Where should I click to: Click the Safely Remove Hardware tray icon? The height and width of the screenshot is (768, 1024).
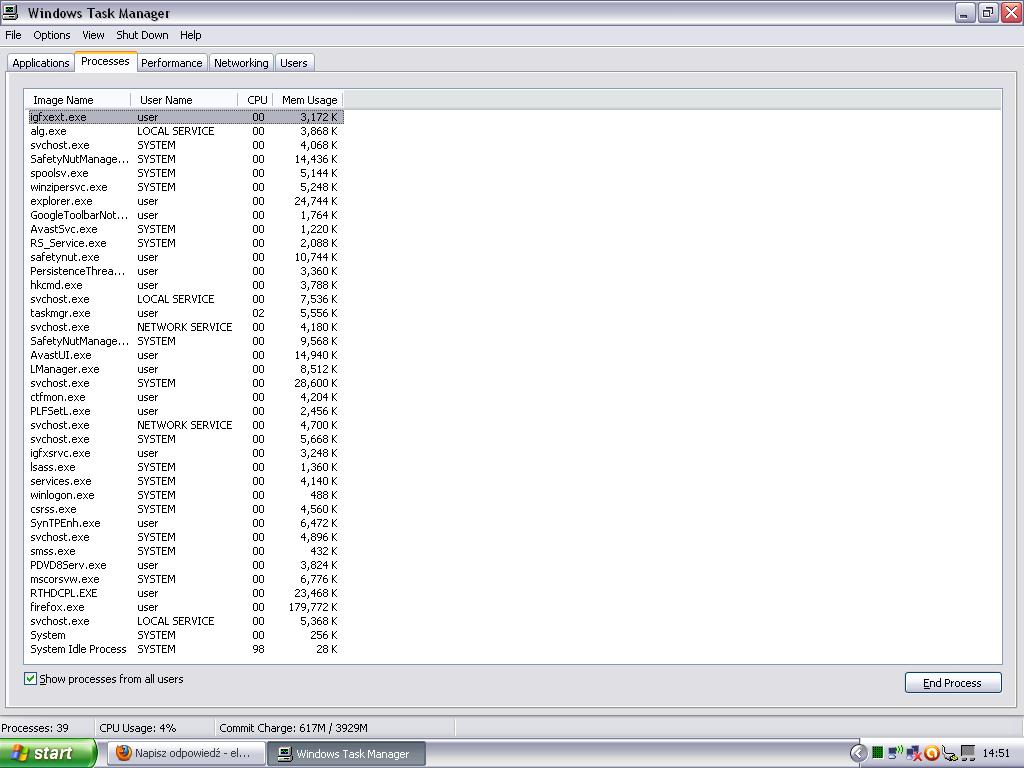tap(950, 754)
